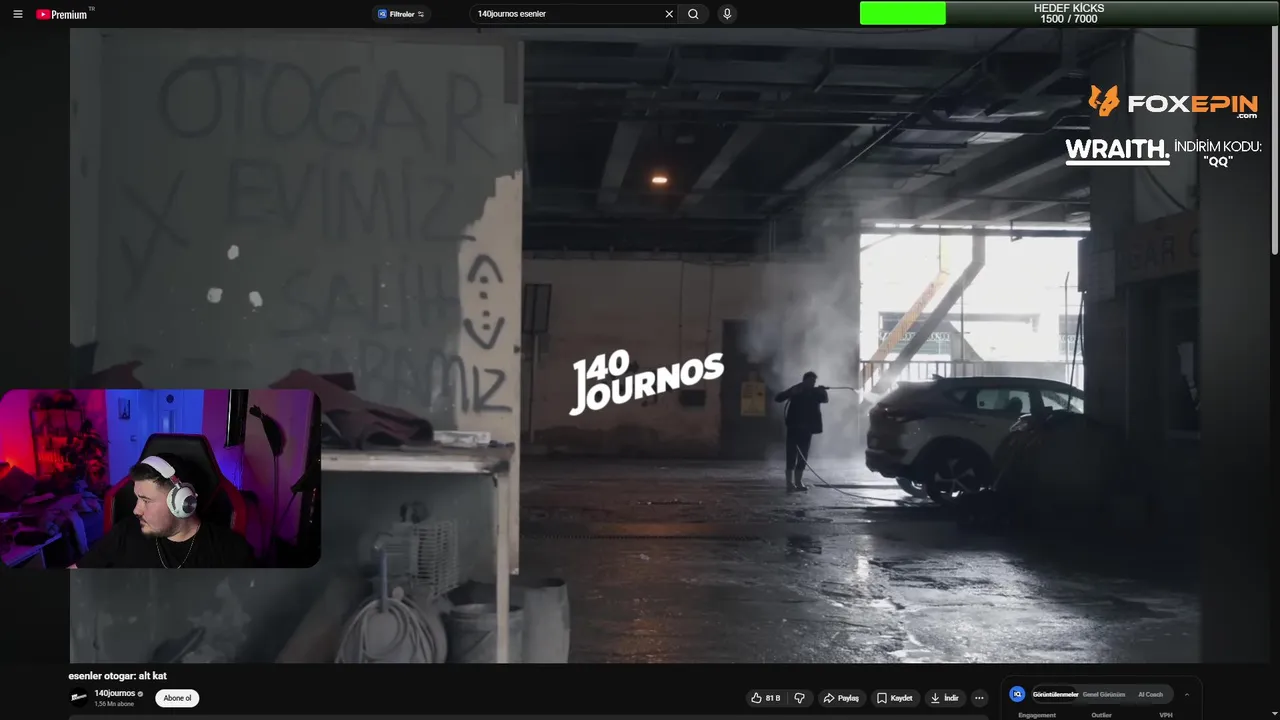Image resolution: width=1280 pixels, height=720 pixels.
Task: Click the streamer webcam overlay
Action: click(160, 478)
